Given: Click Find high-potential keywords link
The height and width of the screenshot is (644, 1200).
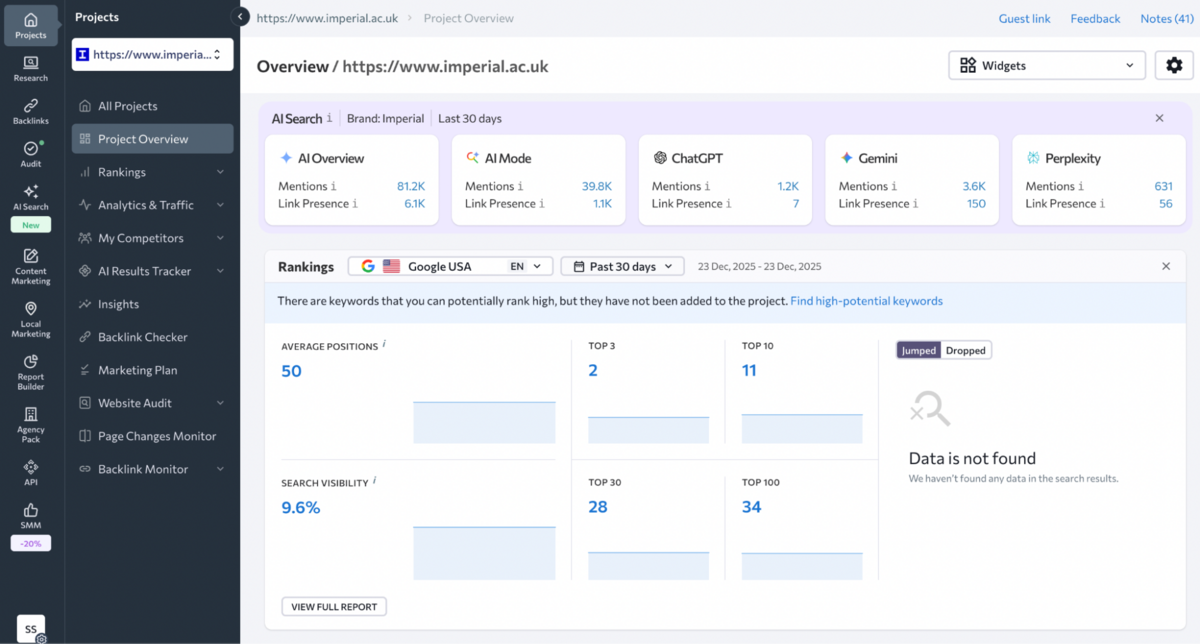Looking at the screenshot, I should pos(866,301).
